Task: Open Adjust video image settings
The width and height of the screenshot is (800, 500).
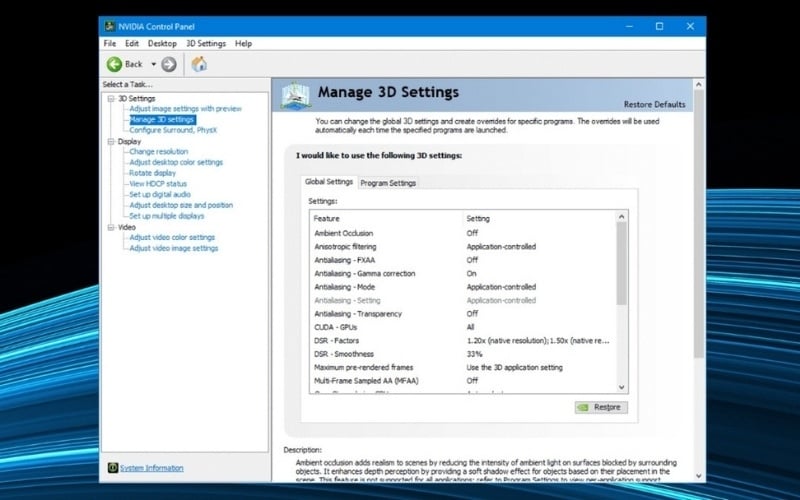Action: (173, 248)
